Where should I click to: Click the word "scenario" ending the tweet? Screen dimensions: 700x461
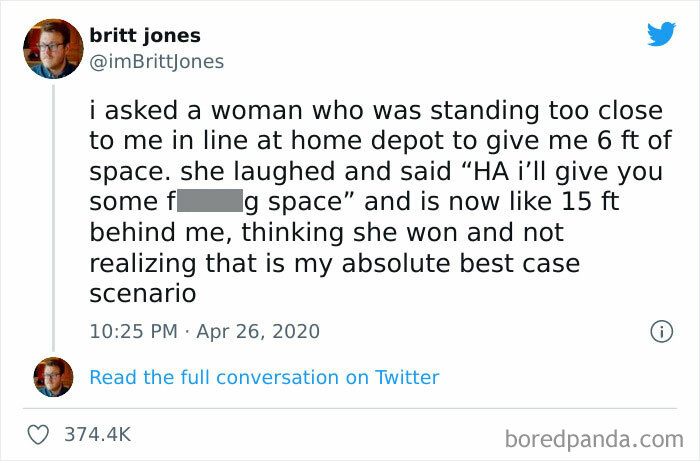(141, 294)
